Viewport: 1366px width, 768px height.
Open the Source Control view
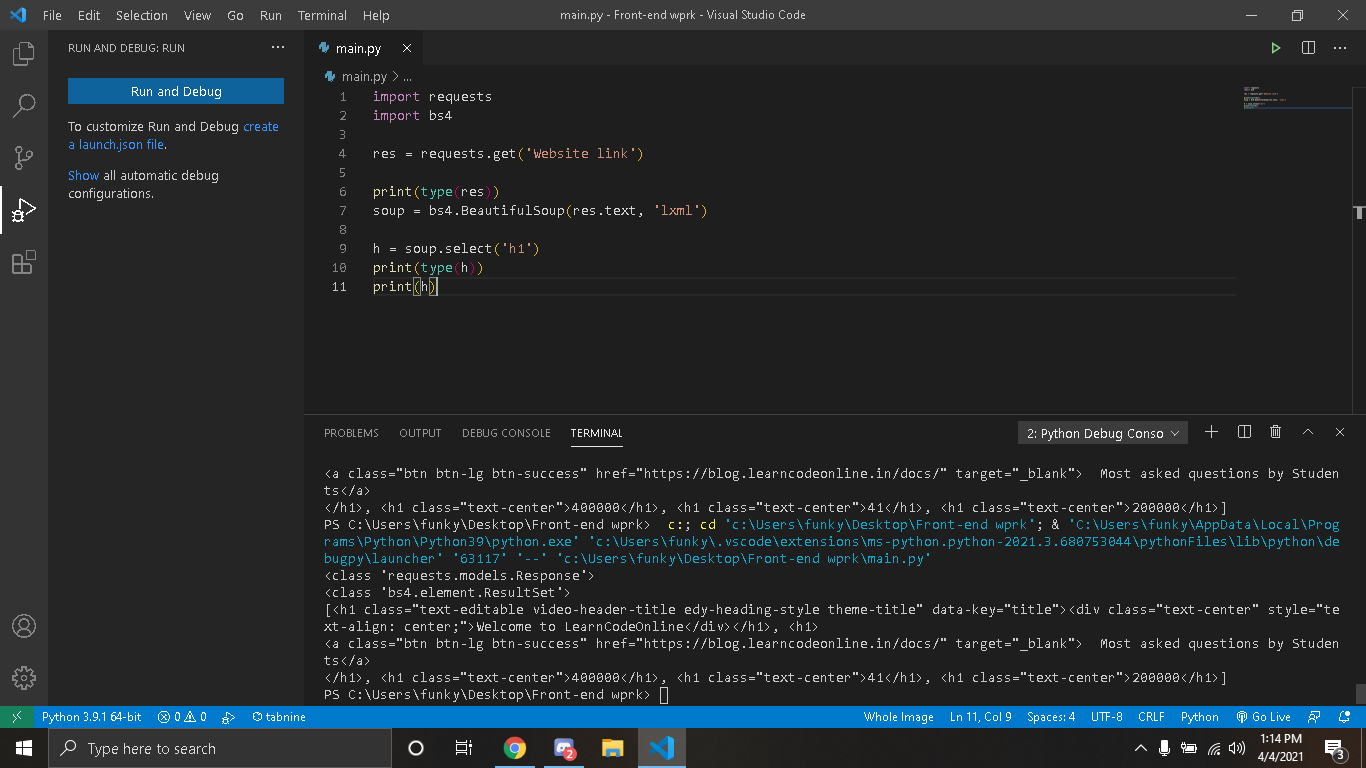coord(24,158)
